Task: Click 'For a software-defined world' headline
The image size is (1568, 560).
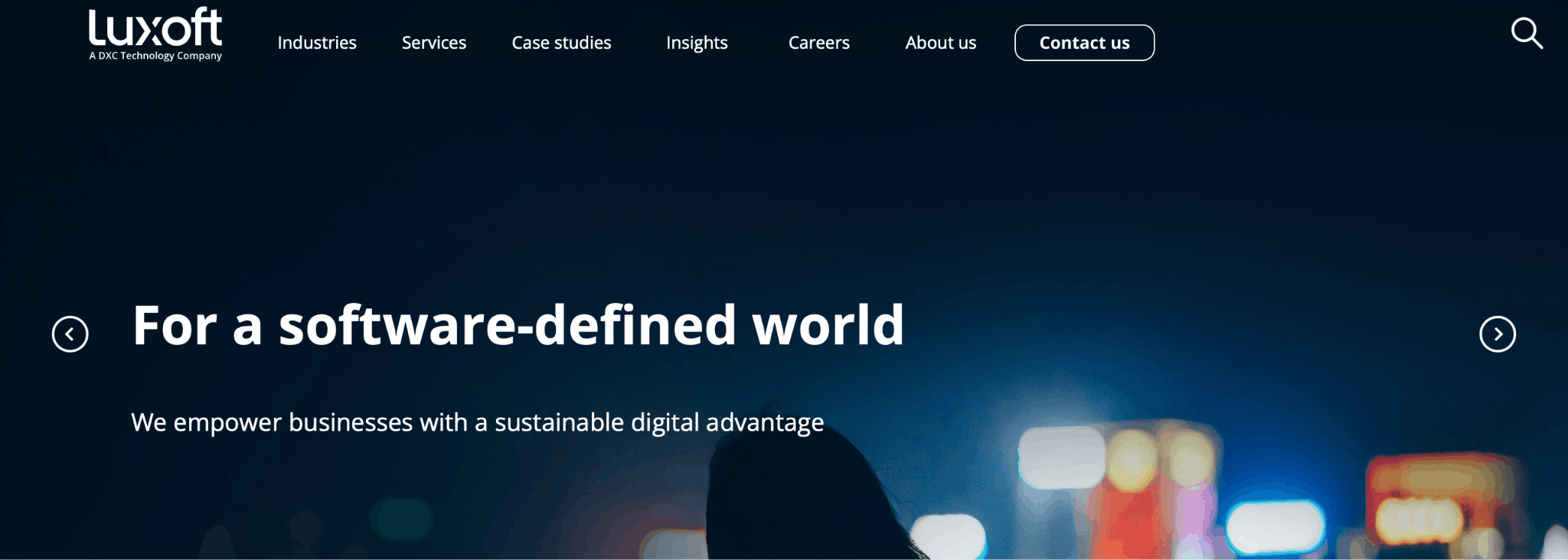Action: click(518, 325)
